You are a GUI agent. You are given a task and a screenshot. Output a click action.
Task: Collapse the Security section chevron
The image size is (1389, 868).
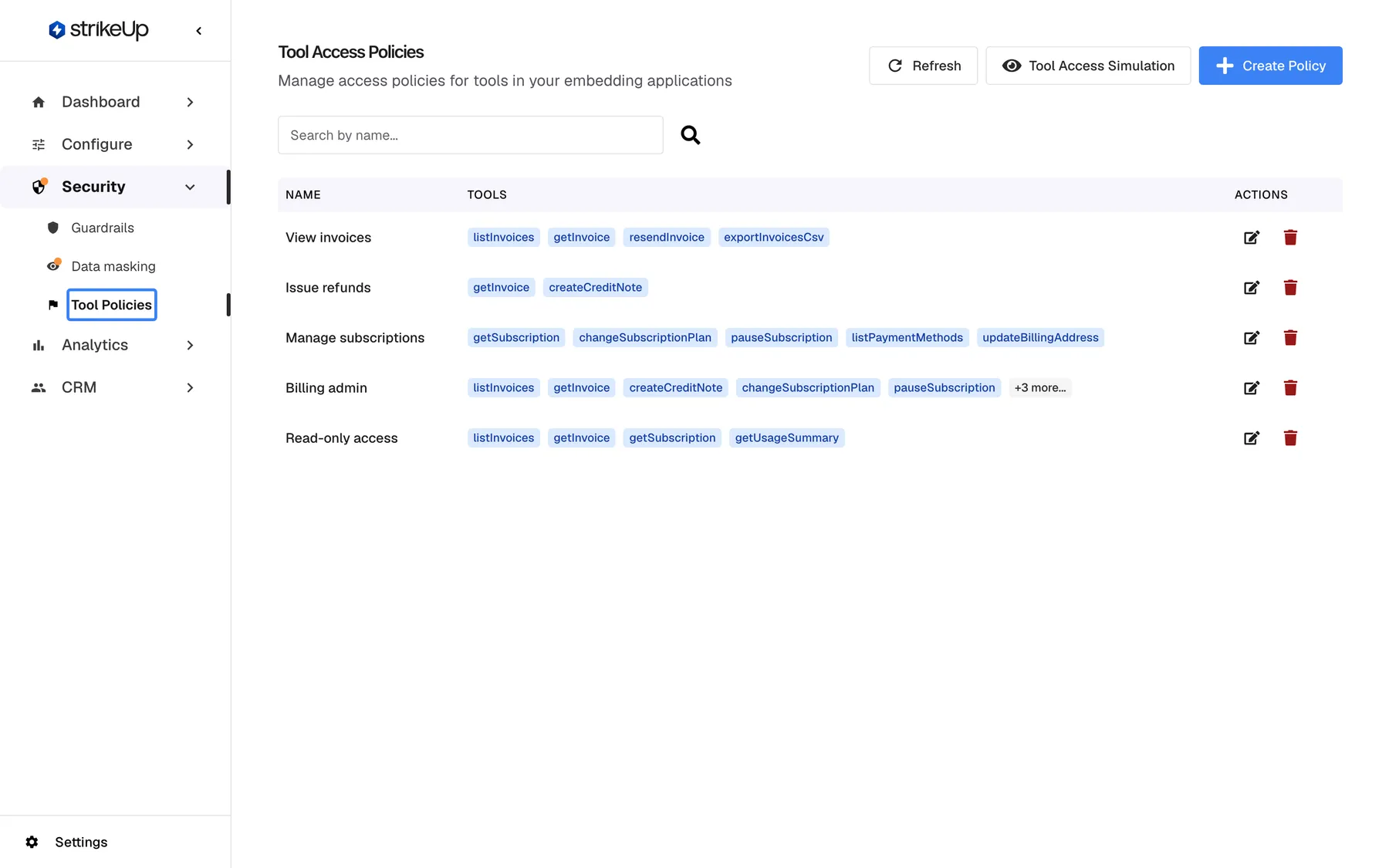click(190, 187)
